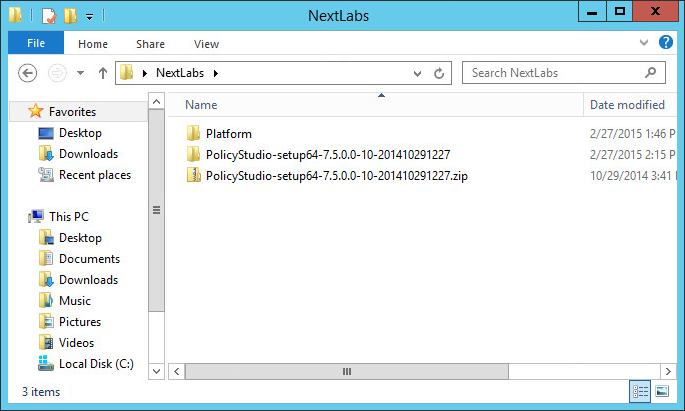Click date 2/27/2015 1:46 for Platform

tap(633, 134)
